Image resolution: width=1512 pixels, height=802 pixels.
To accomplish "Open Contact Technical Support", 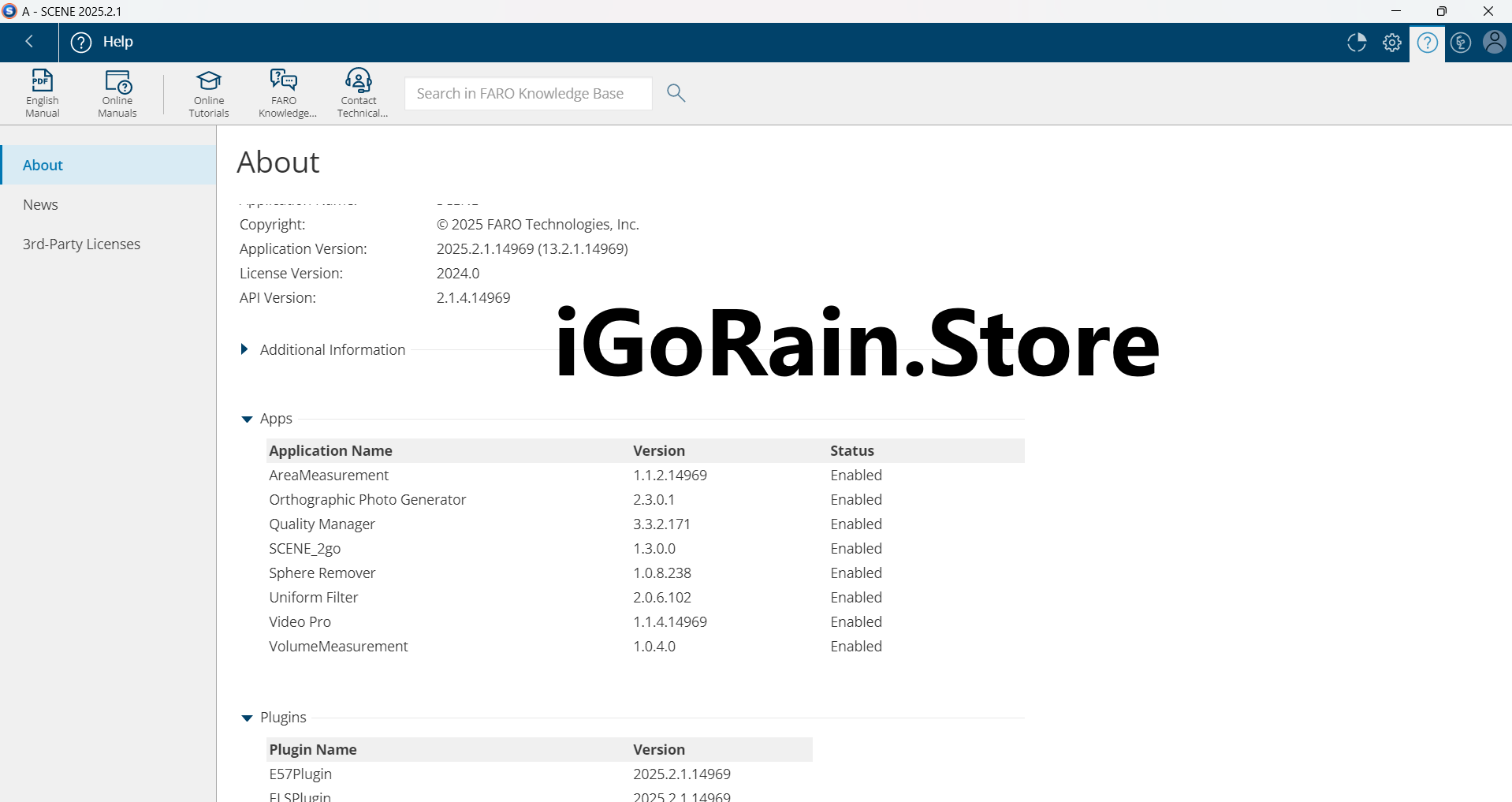I will click(359, 93).
